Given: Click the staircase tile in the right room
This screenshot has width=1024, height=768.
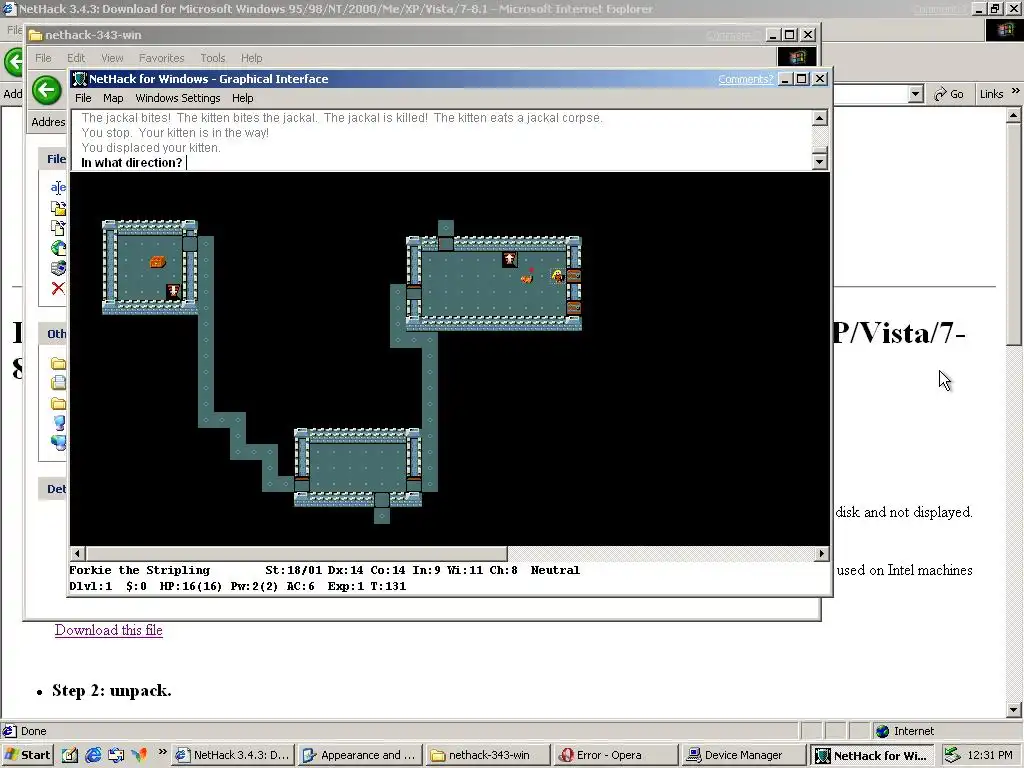Looking at the screenshot, I should pos(509,260).
